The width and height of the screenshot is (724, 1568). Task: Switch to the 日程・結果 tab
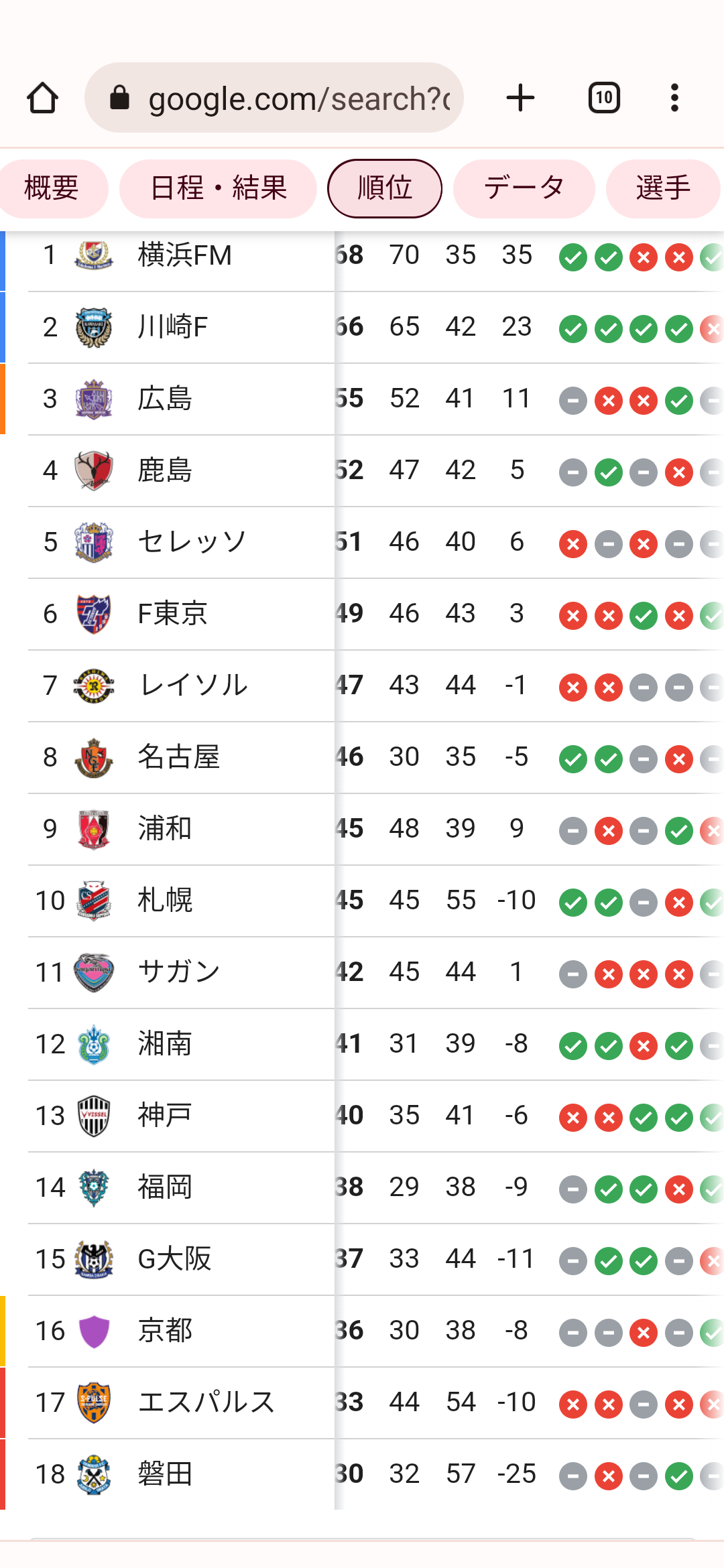tap(218, 188)
